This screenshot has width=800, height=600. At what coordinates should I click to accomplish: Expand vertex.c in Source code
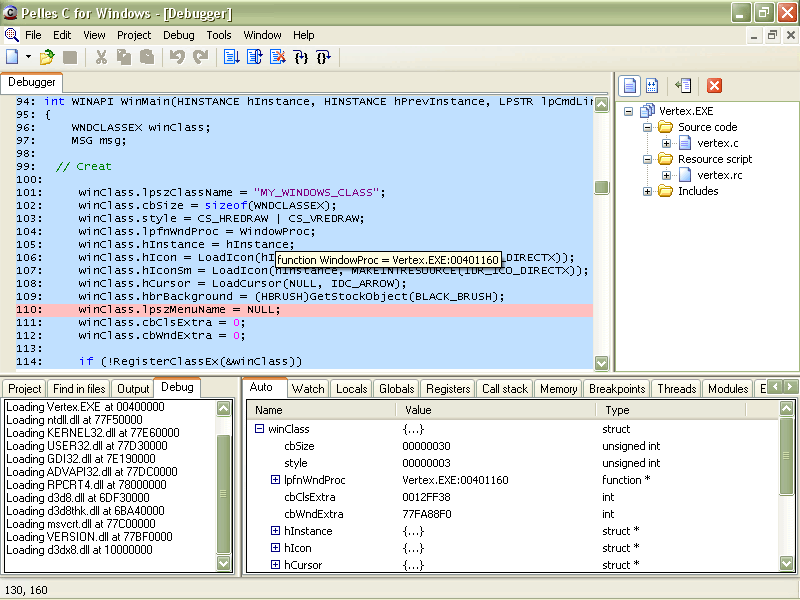click(x=666, y=143)
